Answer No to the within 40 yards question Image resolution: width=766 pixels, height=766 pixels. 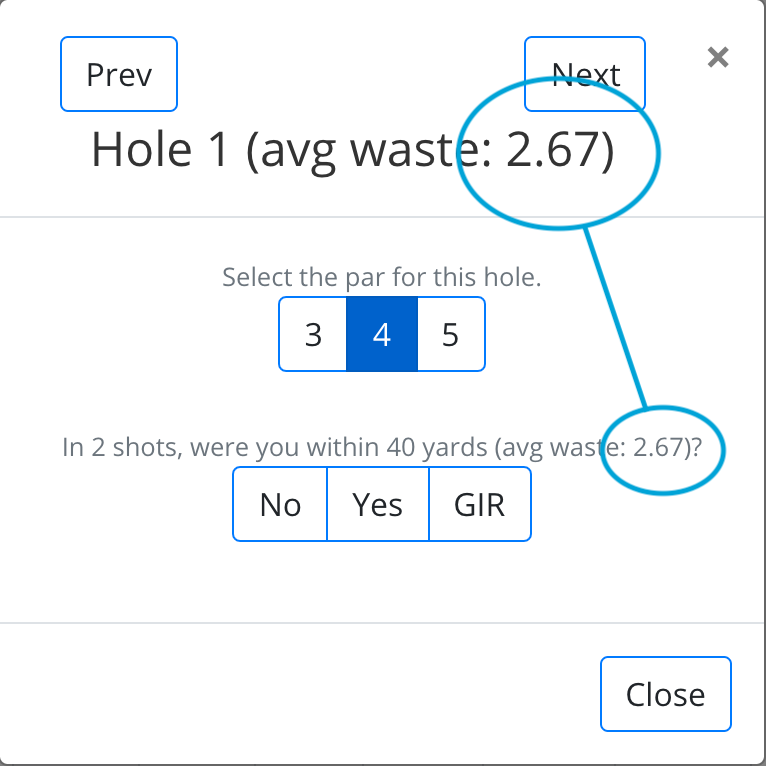280,504
